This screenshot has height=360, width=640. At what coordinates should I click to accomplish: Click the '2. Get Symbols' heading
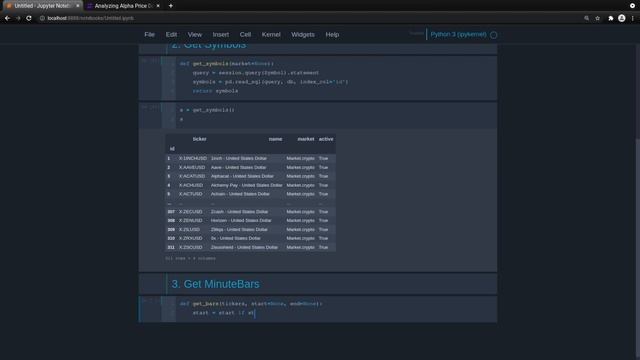pos(209,45)
